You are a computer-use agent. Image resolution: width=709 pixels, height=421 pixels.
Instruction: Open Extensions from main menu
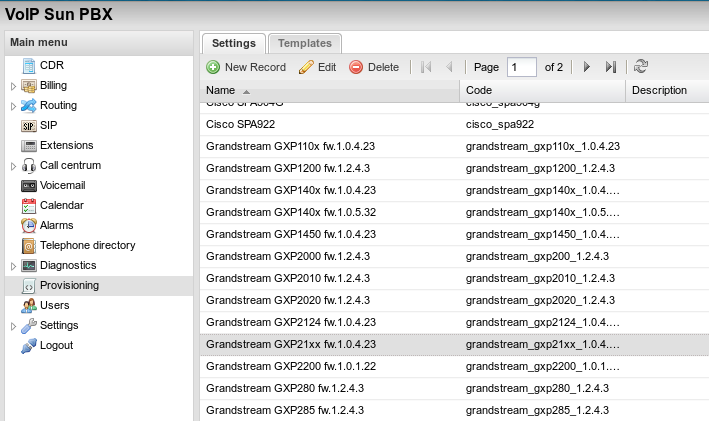coord(66,146)
